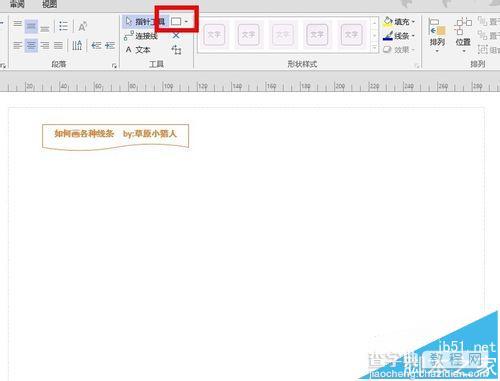500x381 pixels.
Task: Open Shape Styles (形状样式) dialog launcher
Action: tap(417, 66)
